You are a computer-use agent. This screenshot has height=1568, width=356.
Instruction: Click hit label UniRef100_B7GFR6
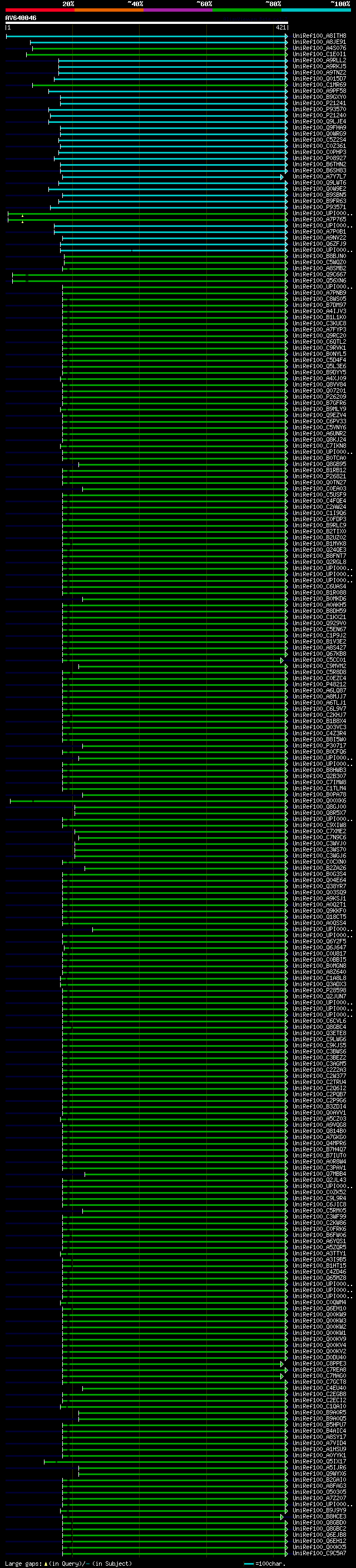pos(319,403)
